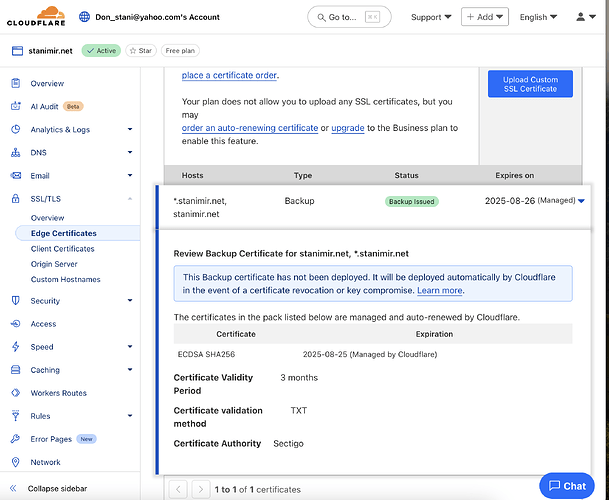Click the Workers Routes icon
This screenshot has height=500, width=609.
coord(16,393)
